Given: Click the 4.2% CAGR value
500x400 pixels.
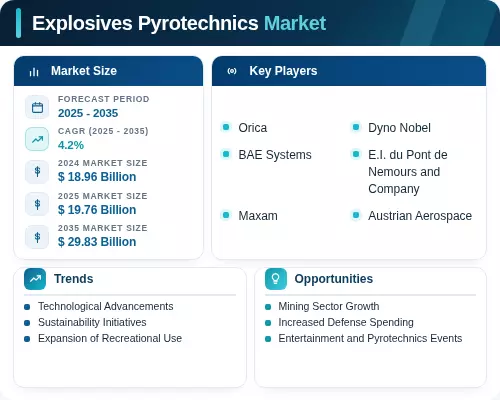Looking at the screenshot, I should point(71,145).
